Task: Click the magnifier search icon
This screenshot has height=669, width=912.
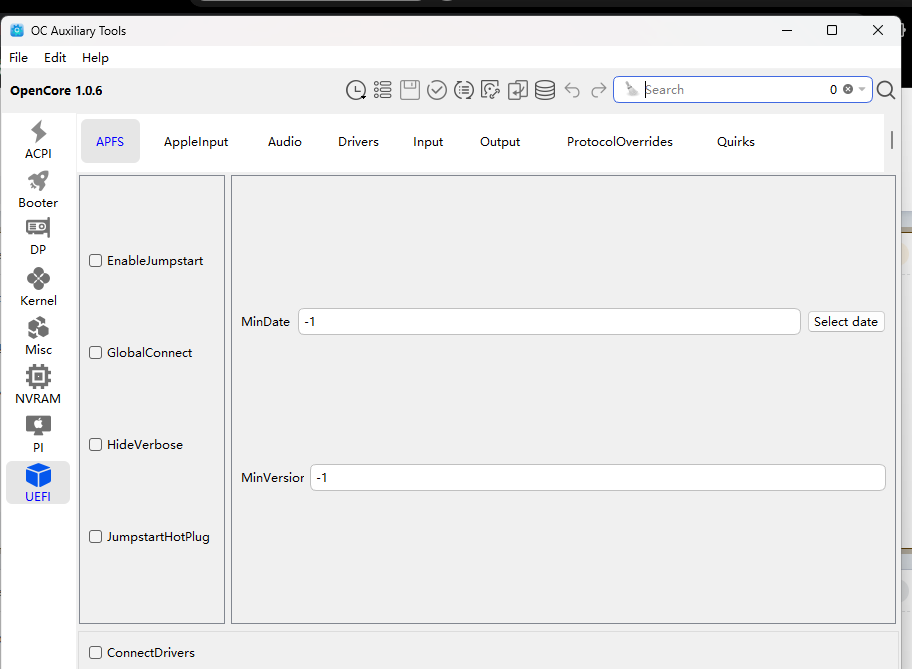Action: click(x=886, y=90)
